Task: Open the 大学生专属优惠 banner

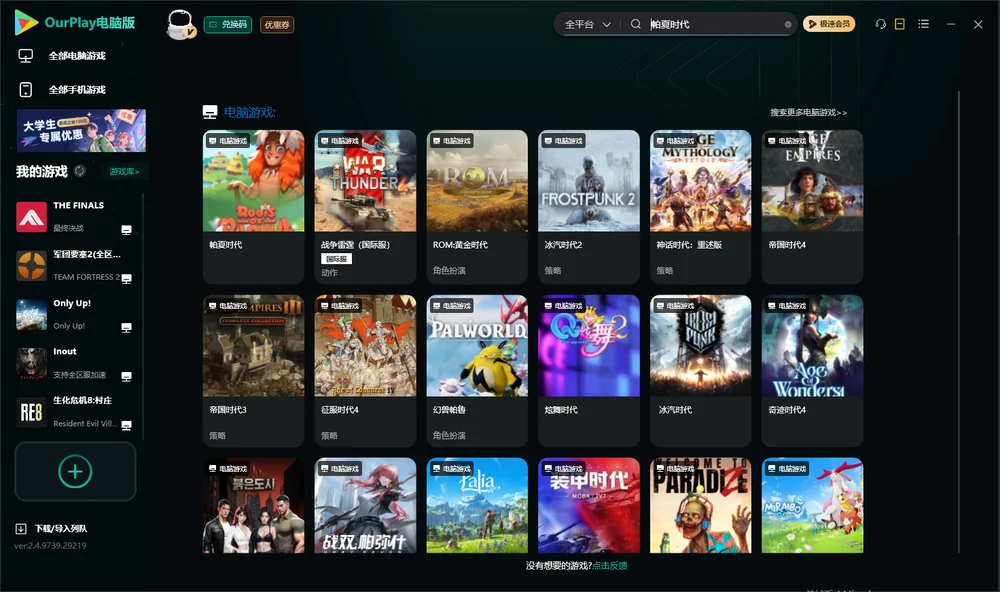Action: (x=82, y=130)
